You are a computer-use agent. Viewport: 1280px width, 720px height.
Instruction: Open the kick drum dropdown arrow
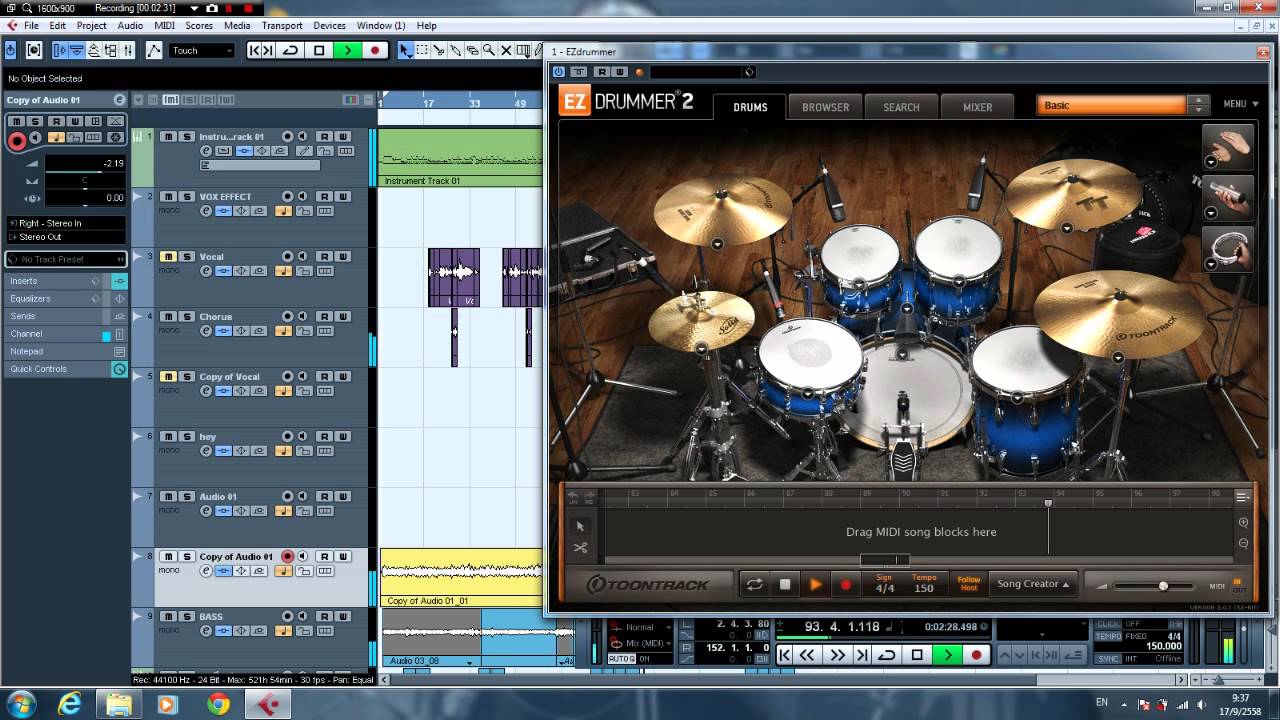coord(902,353)
